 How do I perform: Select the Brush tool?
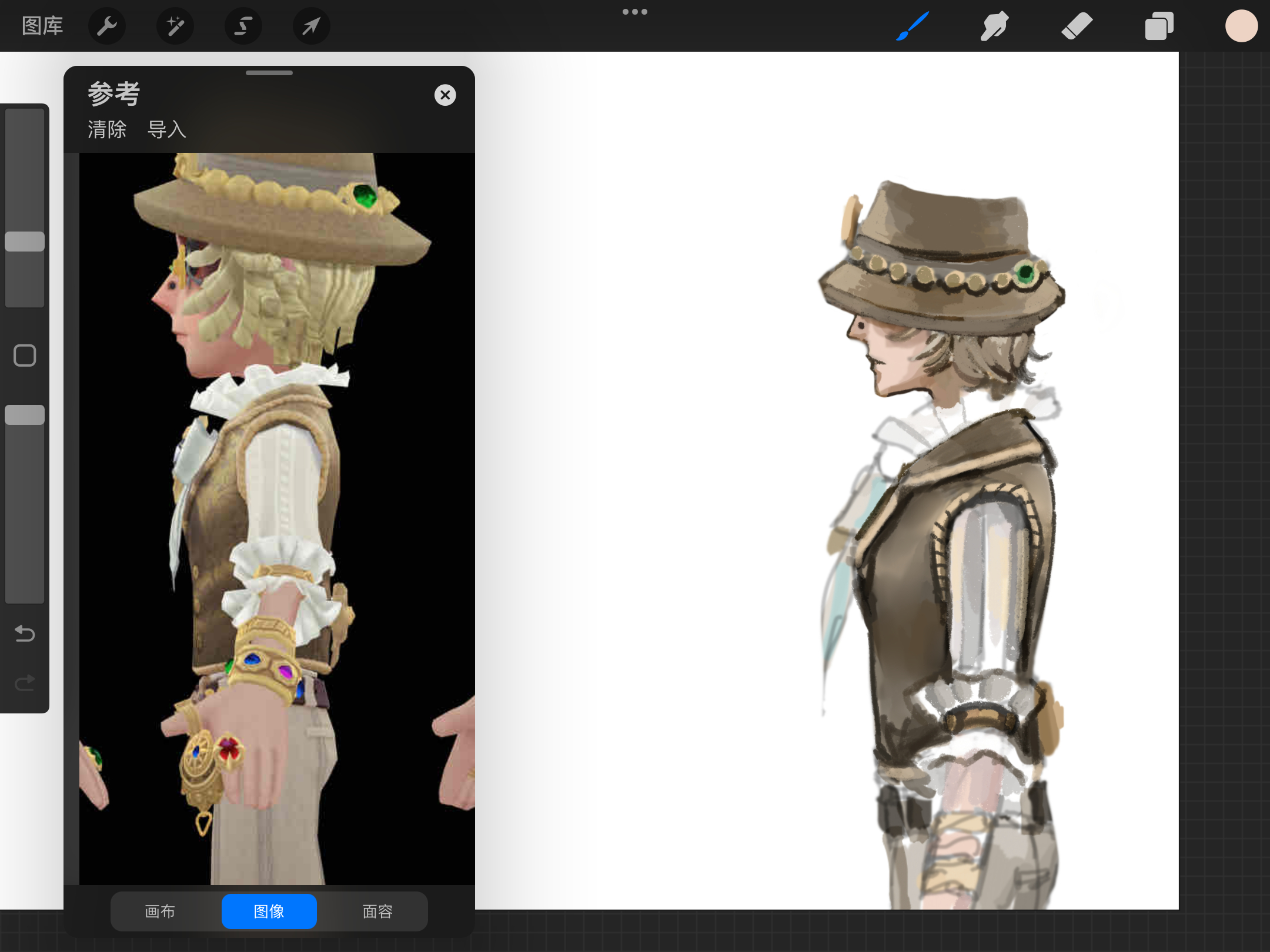point(912,26)
